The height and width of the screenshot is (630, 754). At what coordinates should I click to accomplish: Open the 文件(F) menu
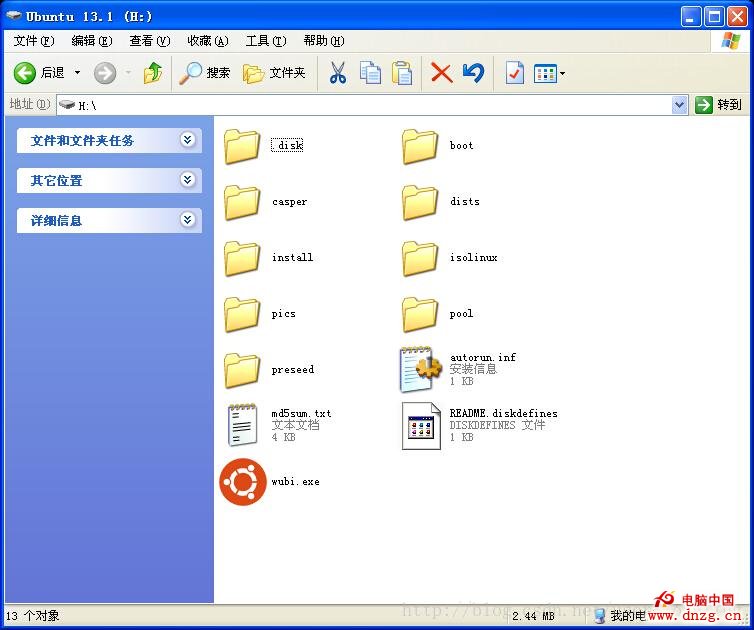click(x=34, y=41)
